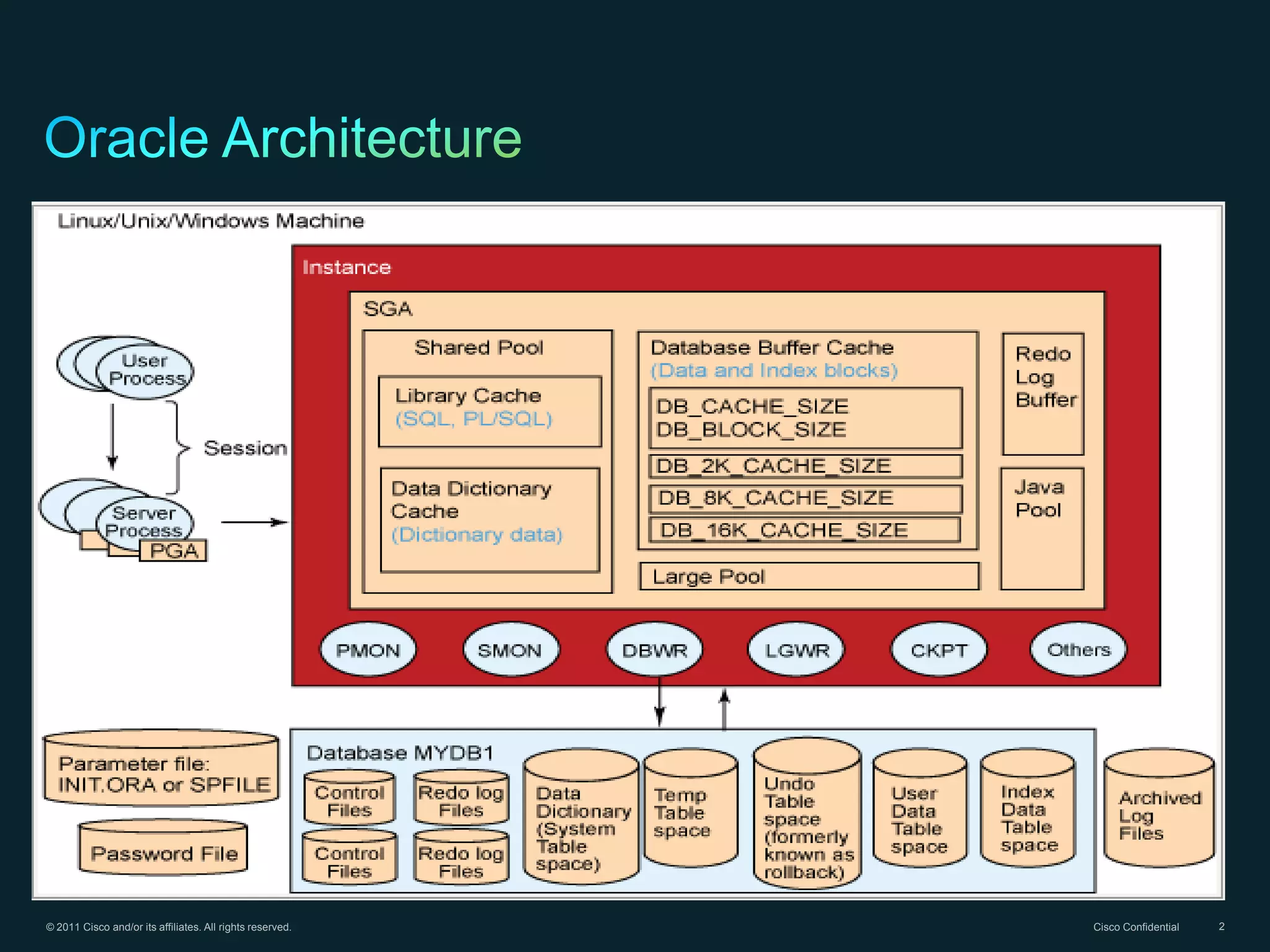Viewport: 1270px width, 952px height.
Task: Click the DB_CACHE_SIZE DB_BLOCK_SIZE box
Action: 806,418
